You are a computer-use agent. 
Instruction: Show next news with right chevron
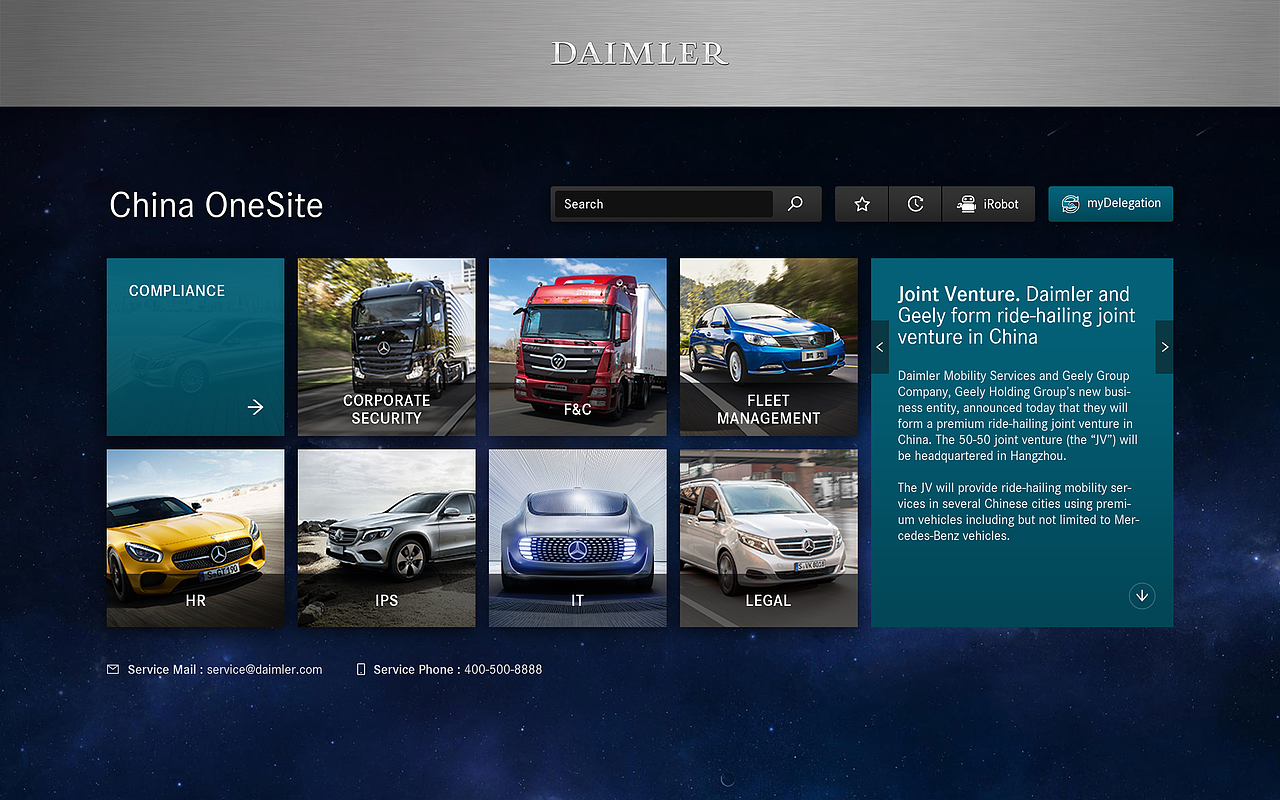point(1164,347)
